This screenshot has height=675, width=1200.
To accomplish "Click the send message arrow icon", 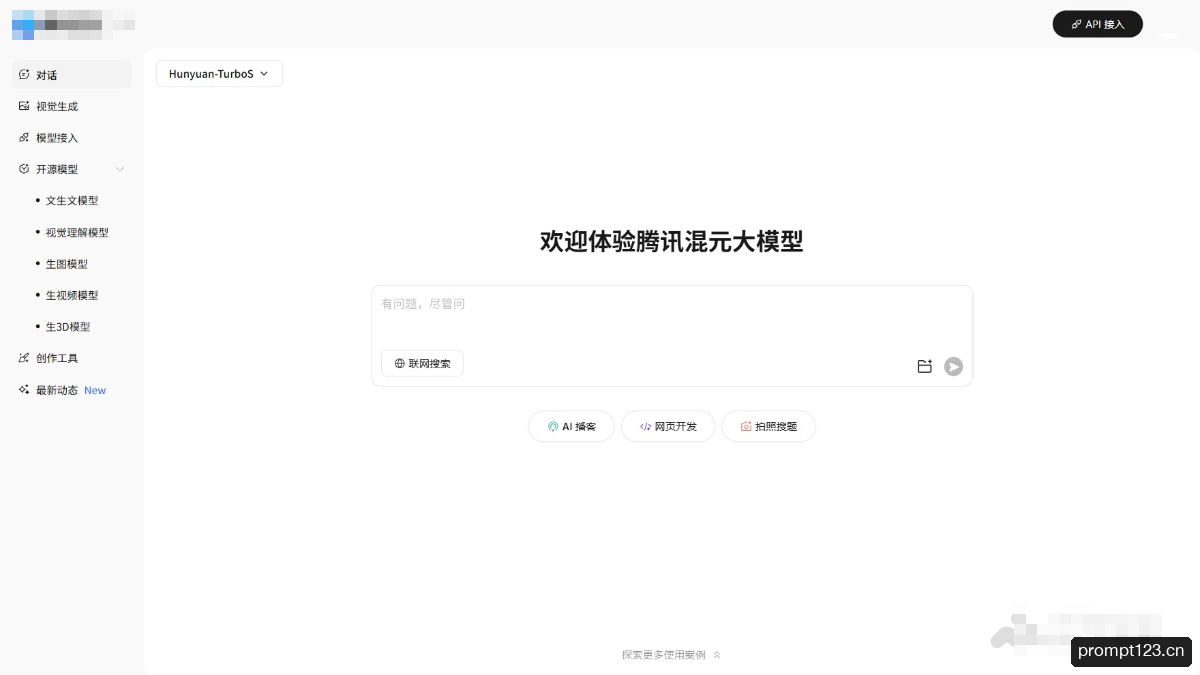I will tap(954, 367).
